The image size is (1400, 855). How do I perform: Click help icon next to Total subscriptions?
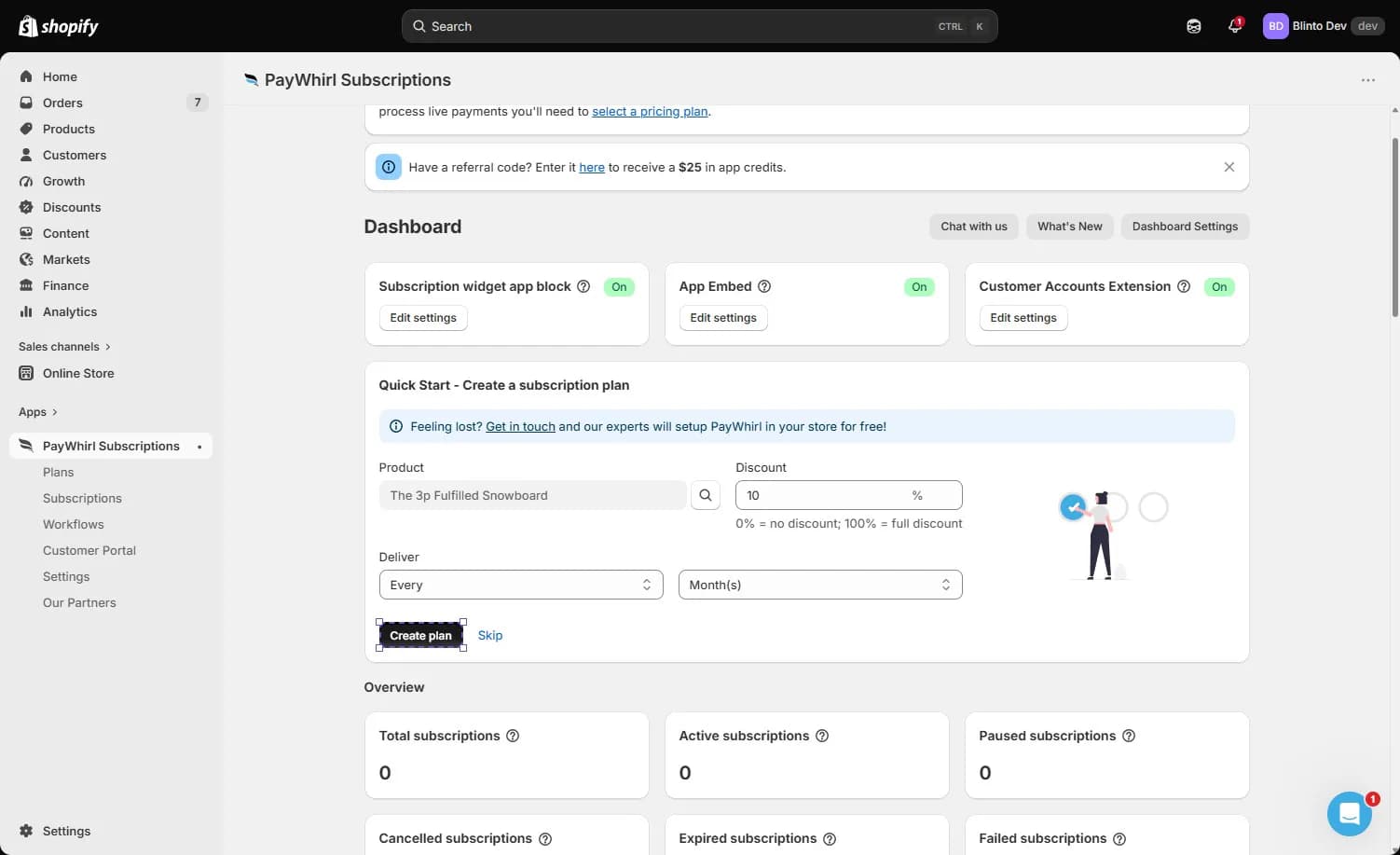click(x=513, y=736)
